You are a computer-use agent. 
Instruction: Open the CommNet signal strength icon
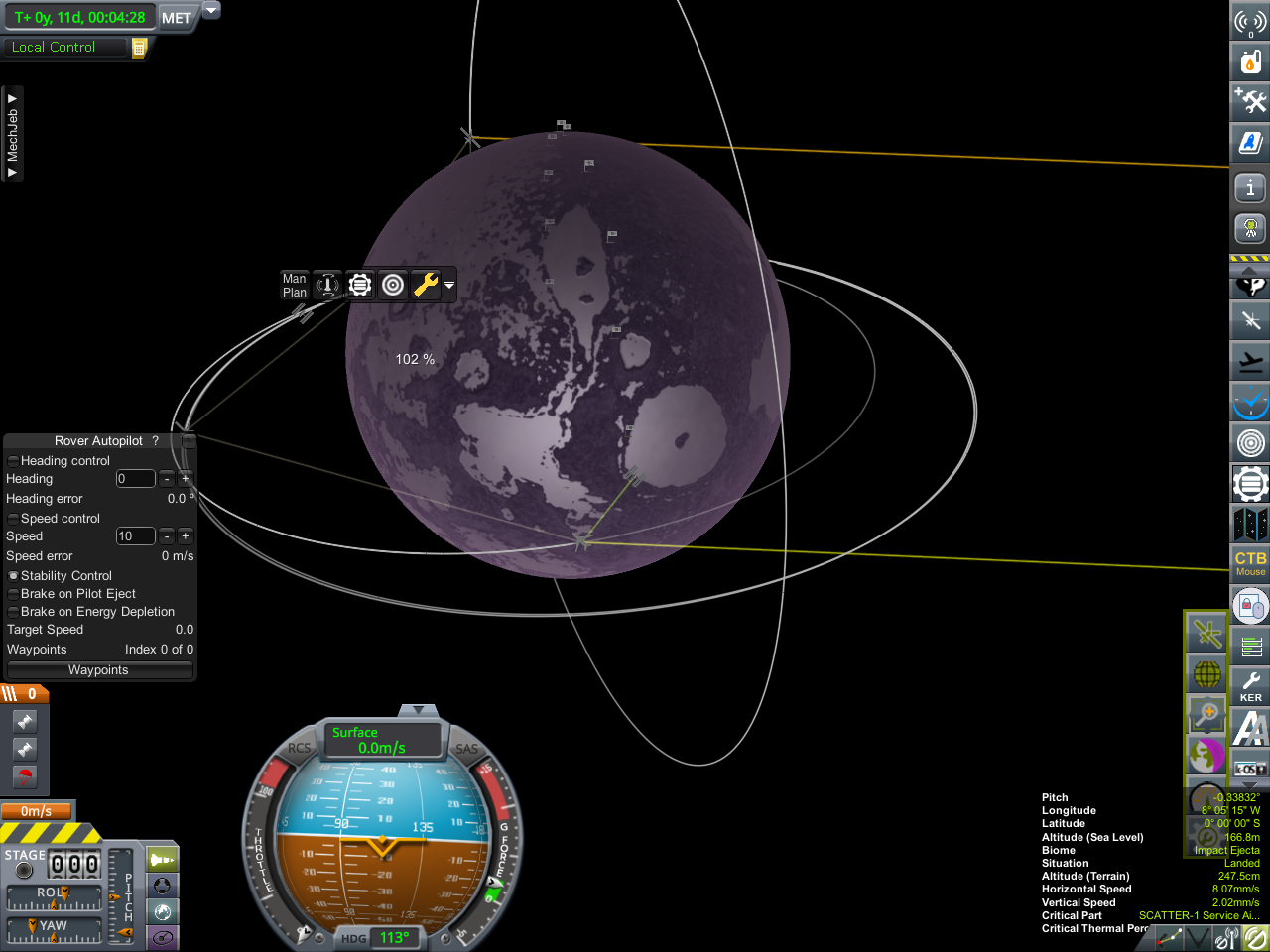click(1250, 22)
